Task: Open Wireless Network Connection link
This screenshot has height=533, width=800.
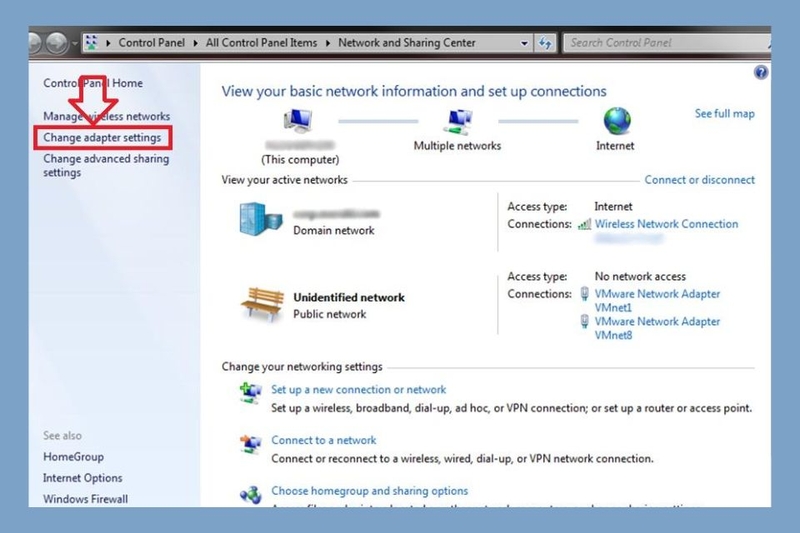Action: [666, 224]
